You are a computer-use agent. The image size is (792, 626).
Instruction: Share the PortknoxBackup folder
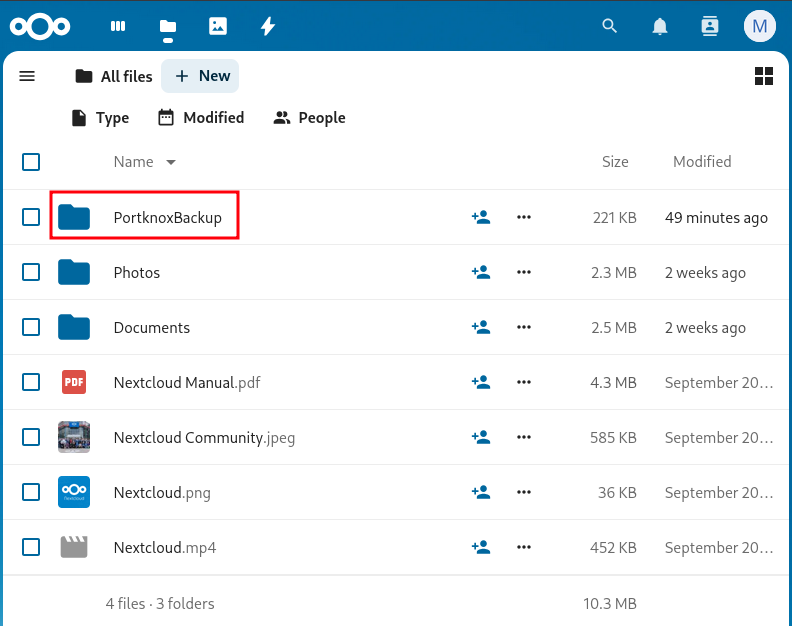coord(481,217)
